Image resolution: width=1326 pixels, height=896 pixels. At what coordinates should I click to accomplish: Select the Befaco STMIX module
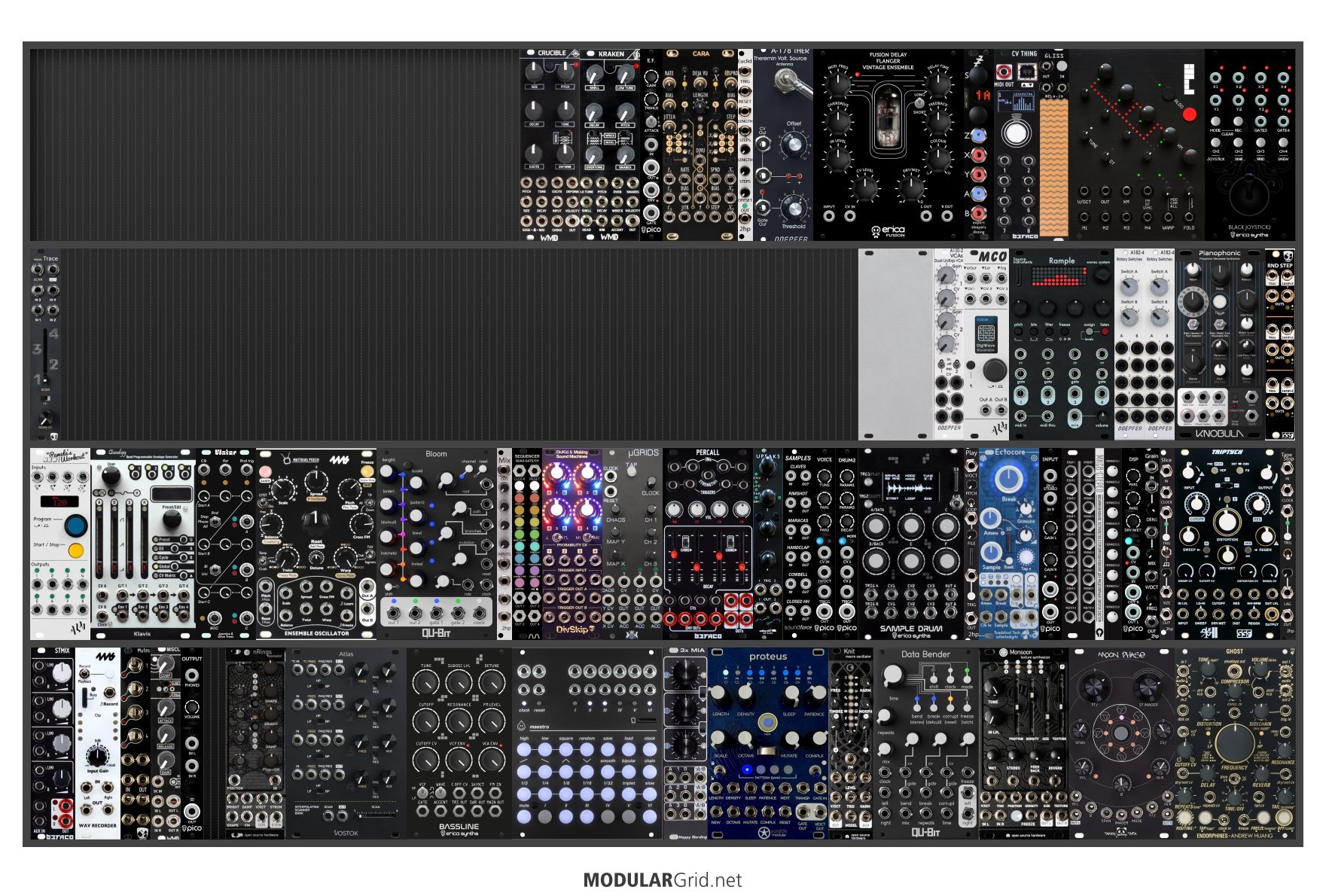[x=53, y=743]
